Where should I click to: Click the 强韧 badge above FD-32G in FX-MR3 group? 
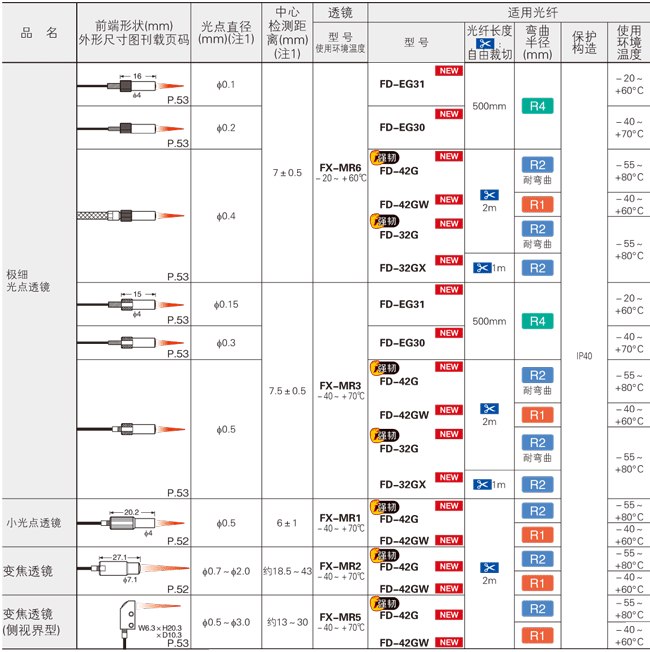385,435
